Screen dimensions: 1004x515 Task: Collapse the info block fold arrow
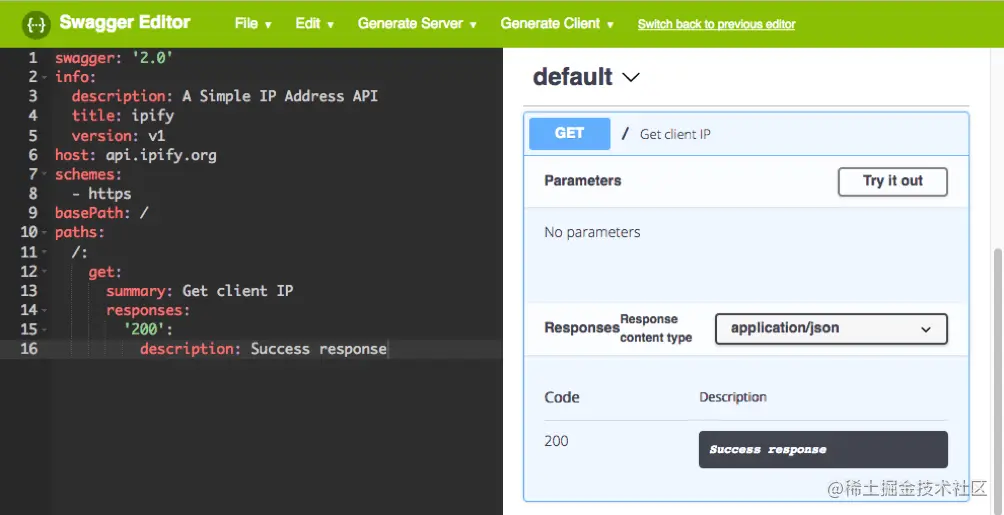(45, 77)
